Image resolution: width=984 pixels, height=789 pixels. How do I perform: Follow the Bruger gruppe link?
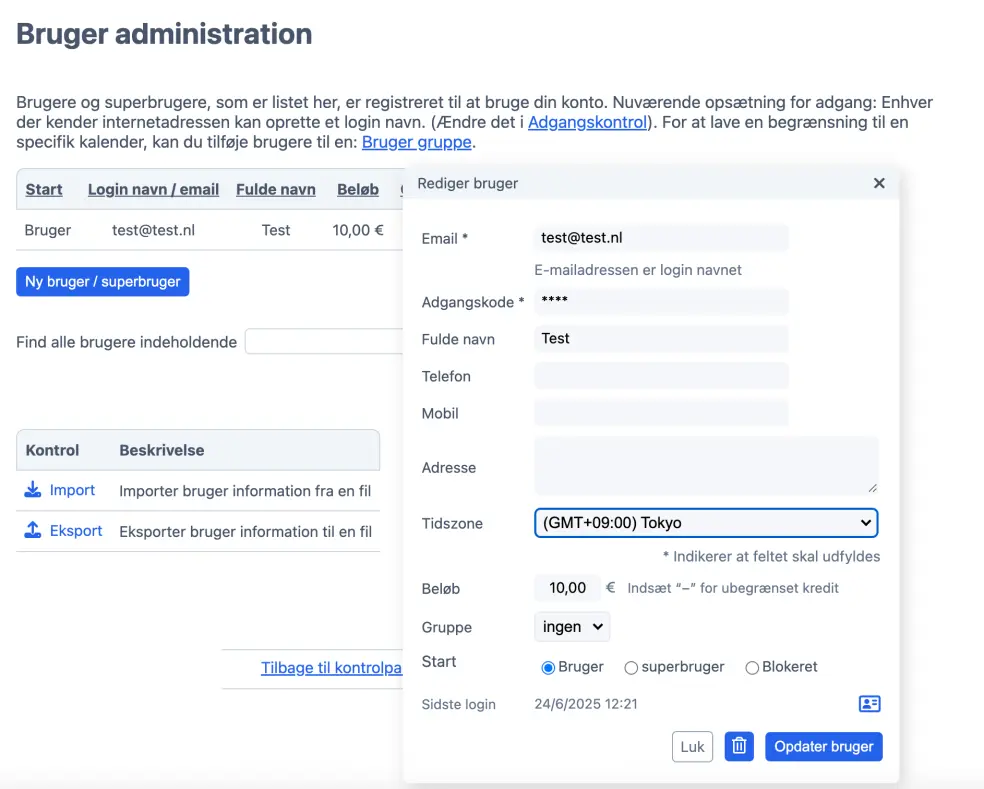(x=416, y=142)
